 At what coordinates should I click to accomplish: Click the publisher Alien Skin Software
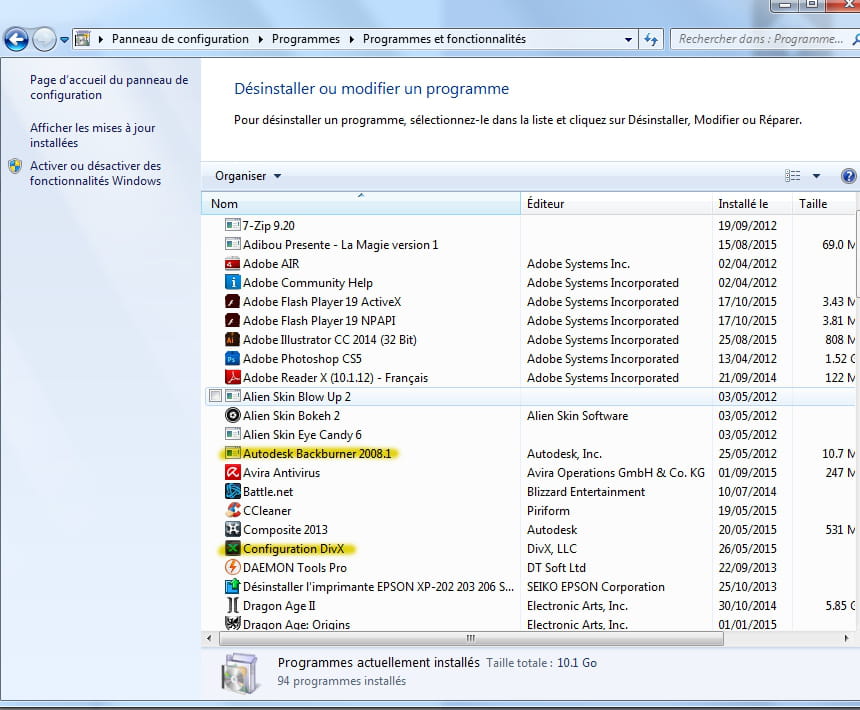(578, 416)
